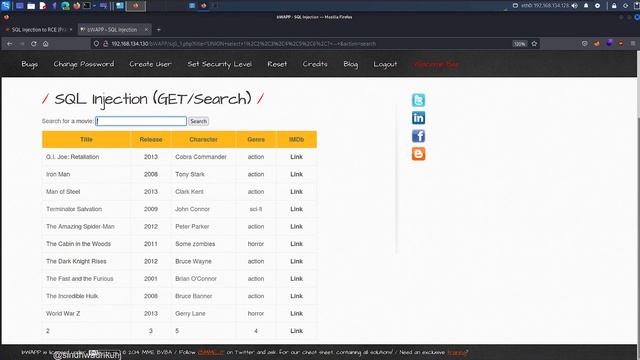Go back to the previous page
Image resolution: width=640 pixels, height=360 pixels.
(x=9, y=44)
